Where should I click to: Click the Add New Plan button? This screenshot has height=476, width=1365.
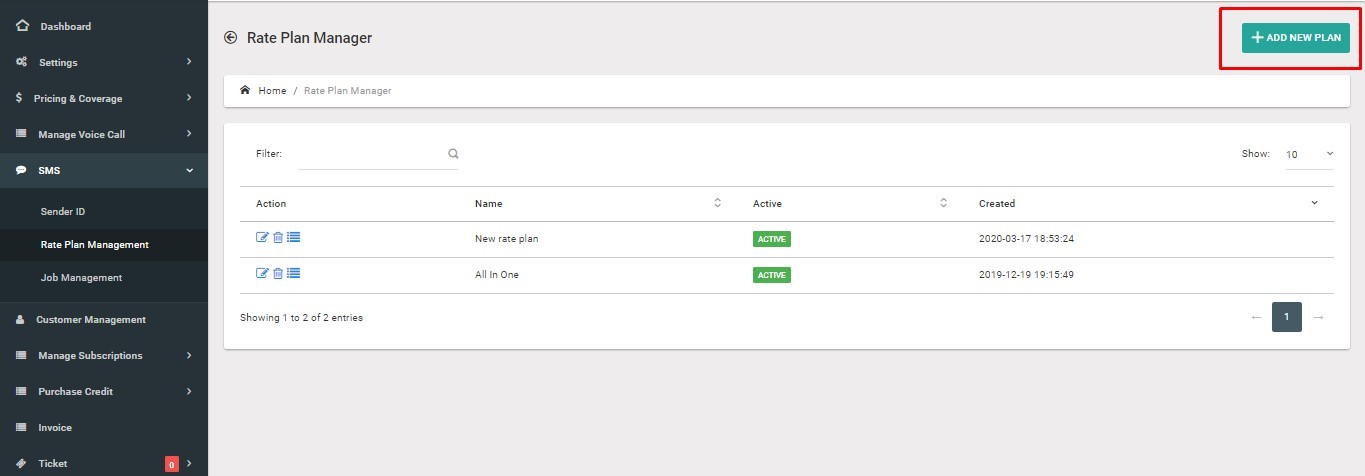pyautogui.click(x=1295, y=37)
